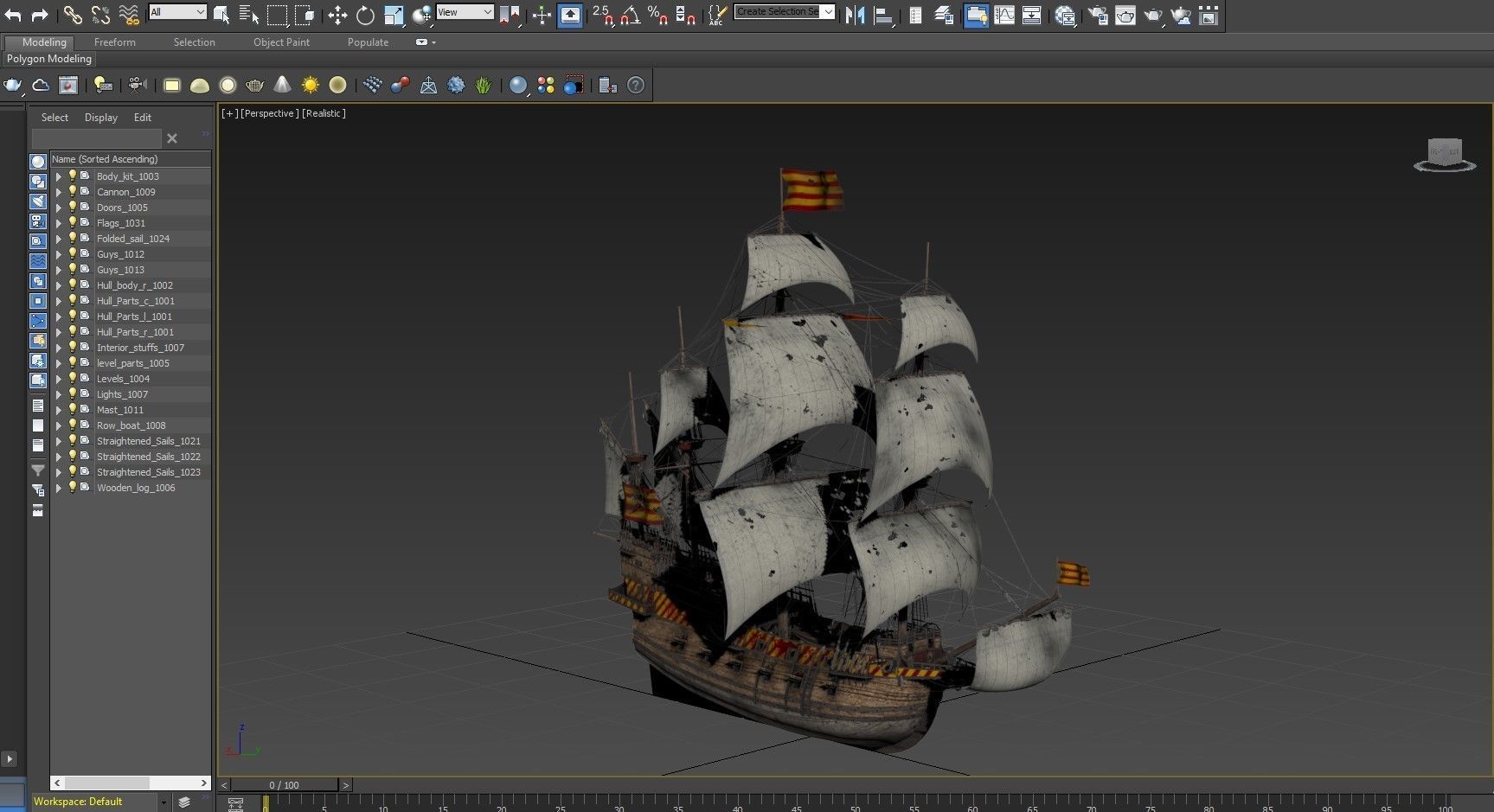Click Edit Named Selection Sets icon

click(716, 15)
